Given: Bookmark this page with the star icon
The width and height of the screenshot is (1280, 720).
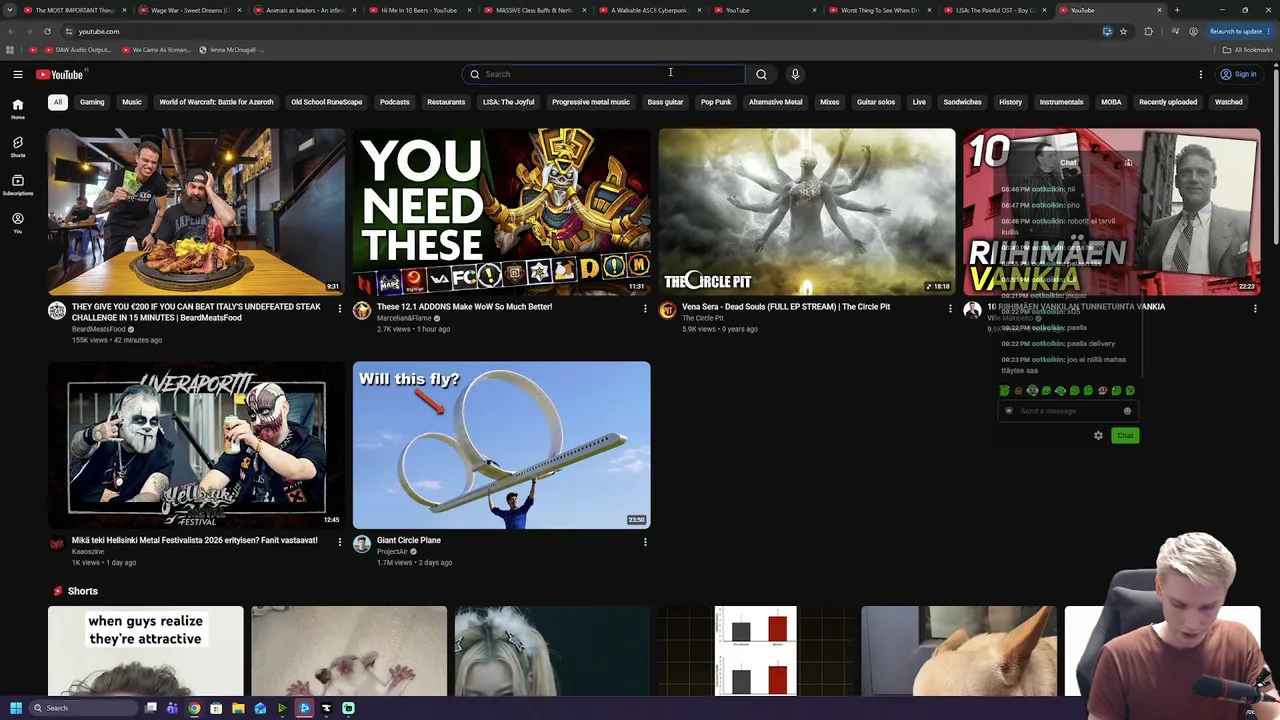Looking at the screenshot, I should pyautogui.click(x=1123, y=31).
